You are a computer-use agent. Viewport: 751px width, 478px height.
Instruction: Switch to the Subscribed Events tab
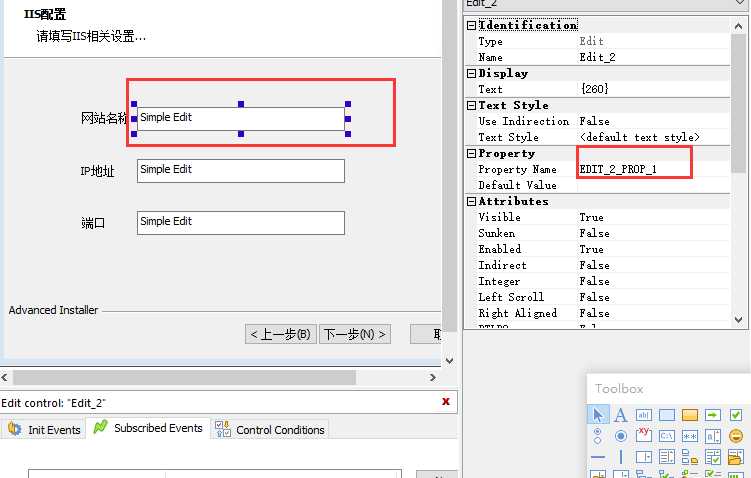(148, 428)
